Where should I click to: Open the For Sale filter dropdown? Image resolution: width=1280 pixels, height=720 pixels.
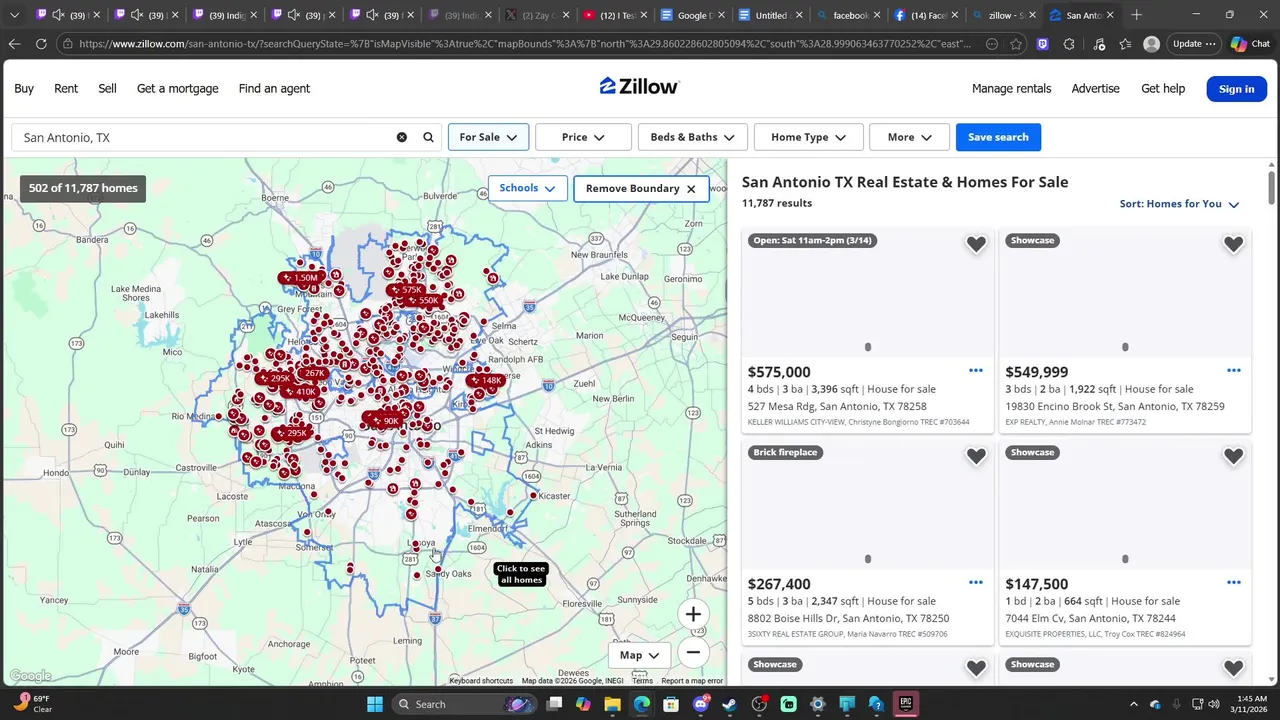point(488,137)
